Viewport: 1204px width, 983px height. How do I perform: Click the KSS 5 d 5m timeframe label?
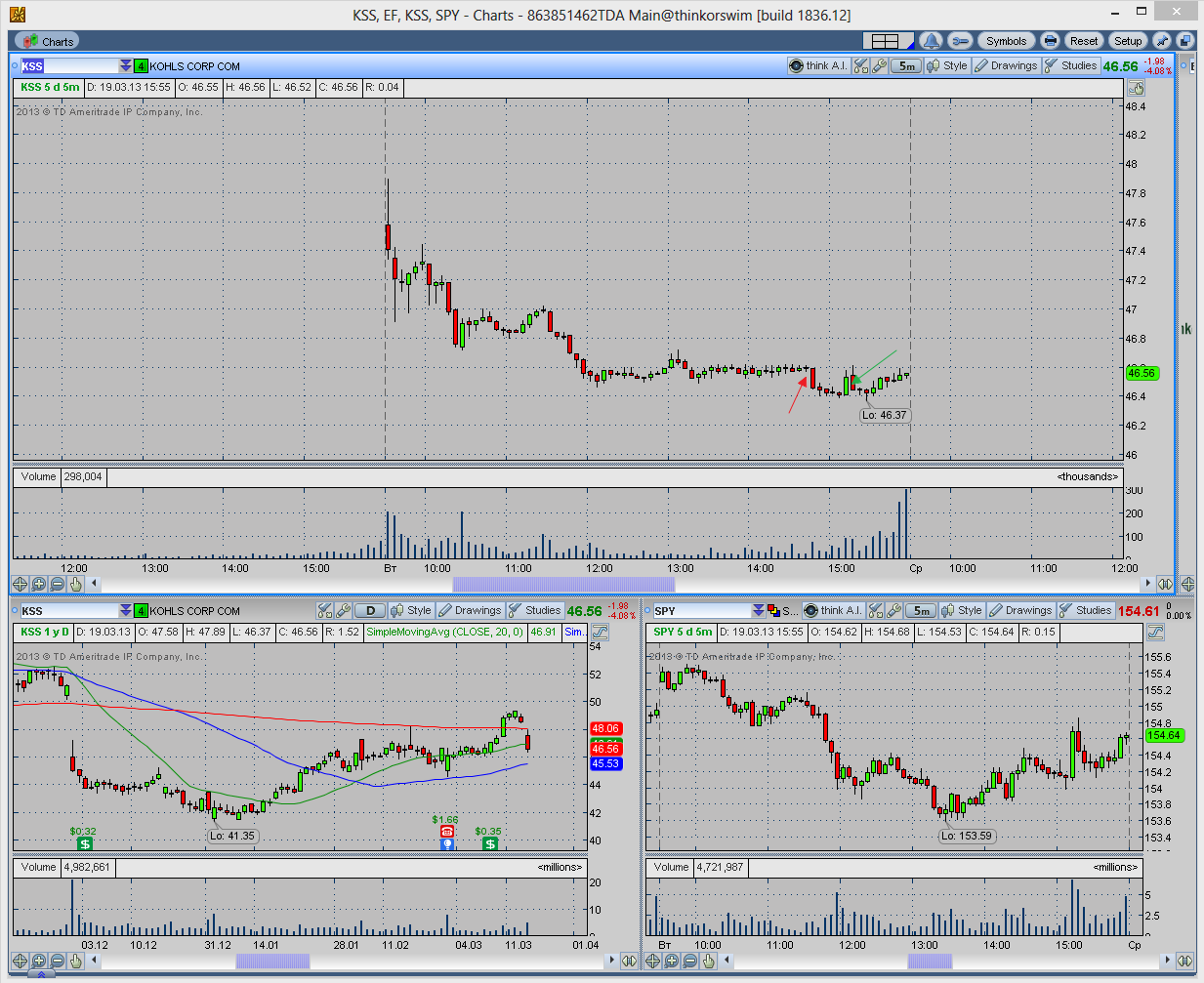pyautogui.click(x=50, y=88)
